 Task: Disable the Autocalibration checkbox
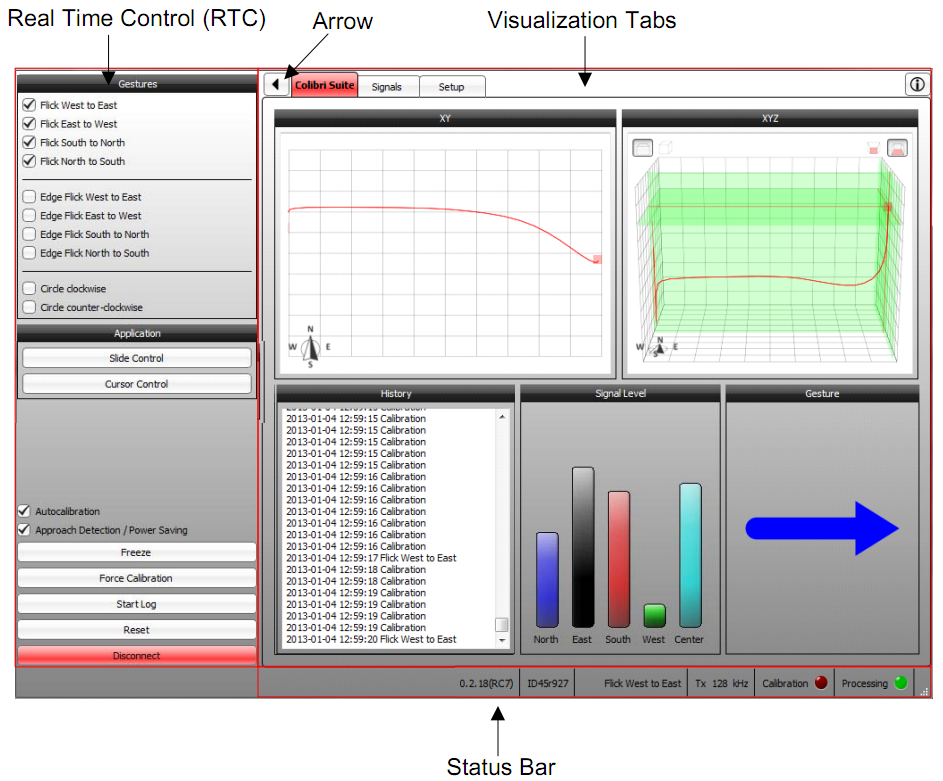[x=25, y=511]
